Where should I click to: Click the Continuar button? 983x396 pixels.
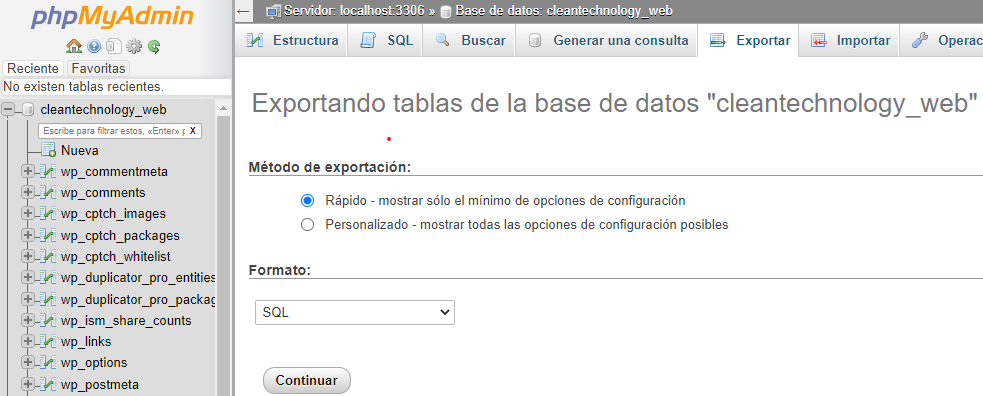click(x=307, y=380)
